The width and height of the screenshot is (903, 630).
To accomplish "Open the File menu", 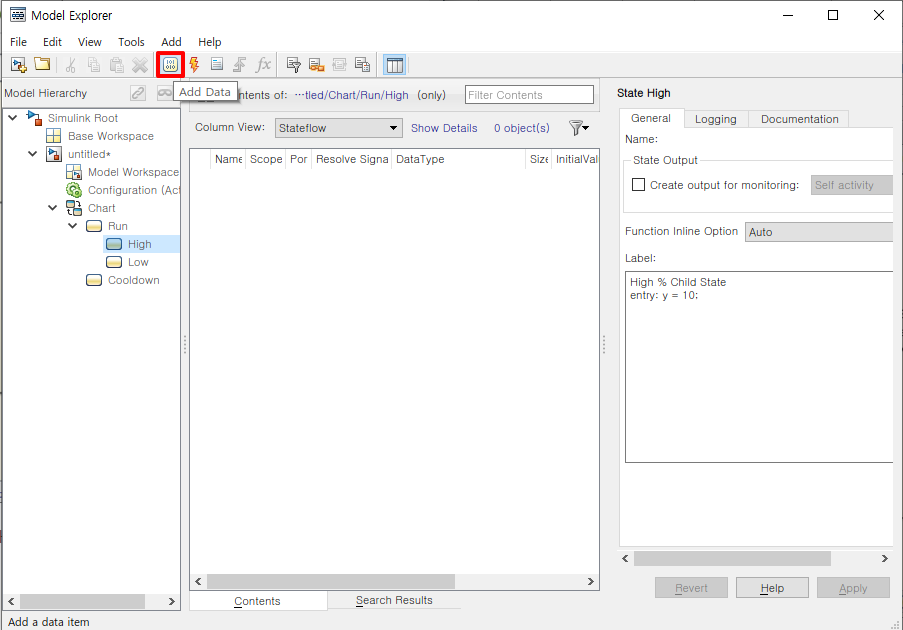I will (x=18, y=42).
